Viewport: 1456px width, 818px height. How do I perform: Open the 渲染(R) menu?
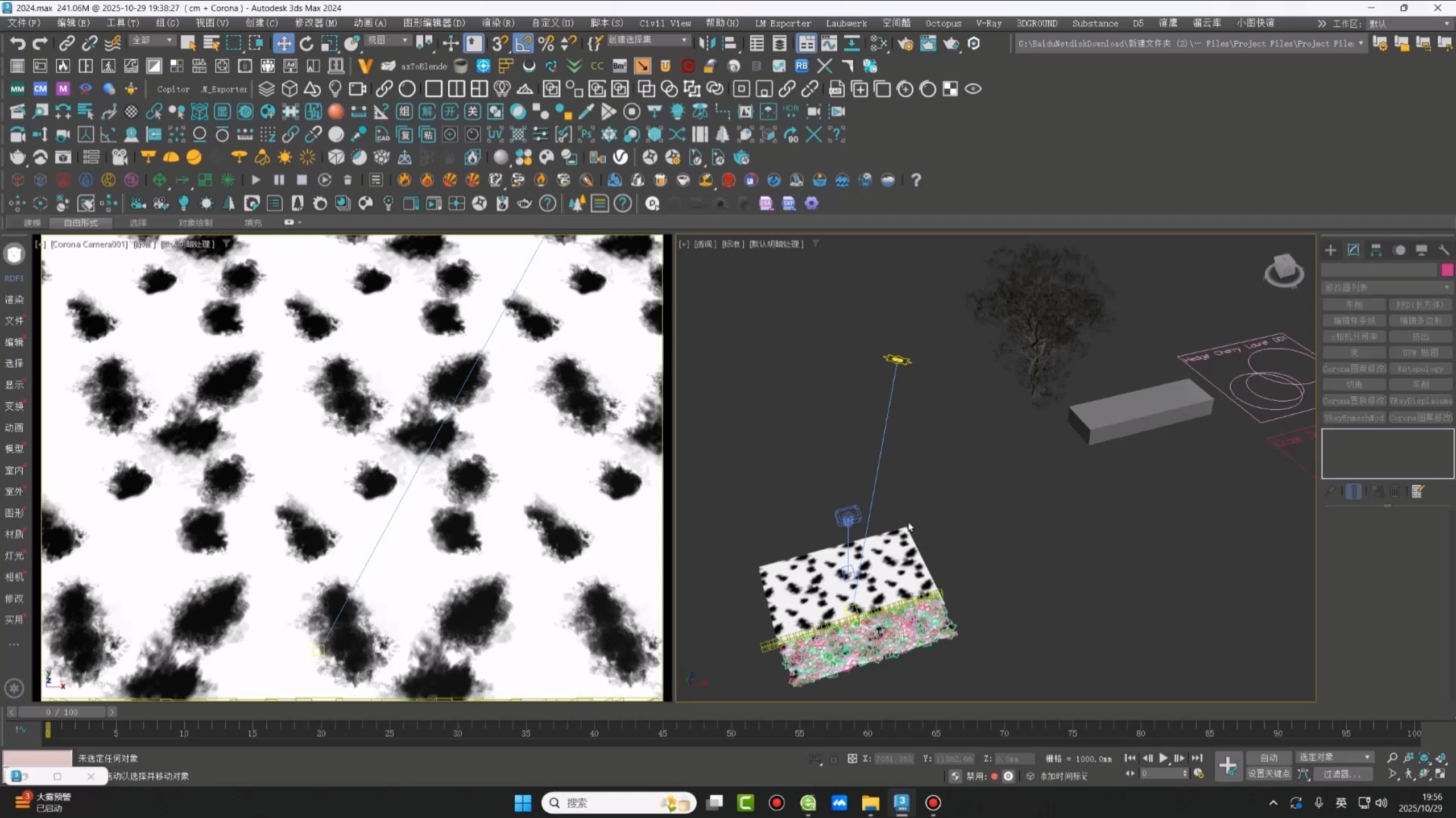coord(498,23)
